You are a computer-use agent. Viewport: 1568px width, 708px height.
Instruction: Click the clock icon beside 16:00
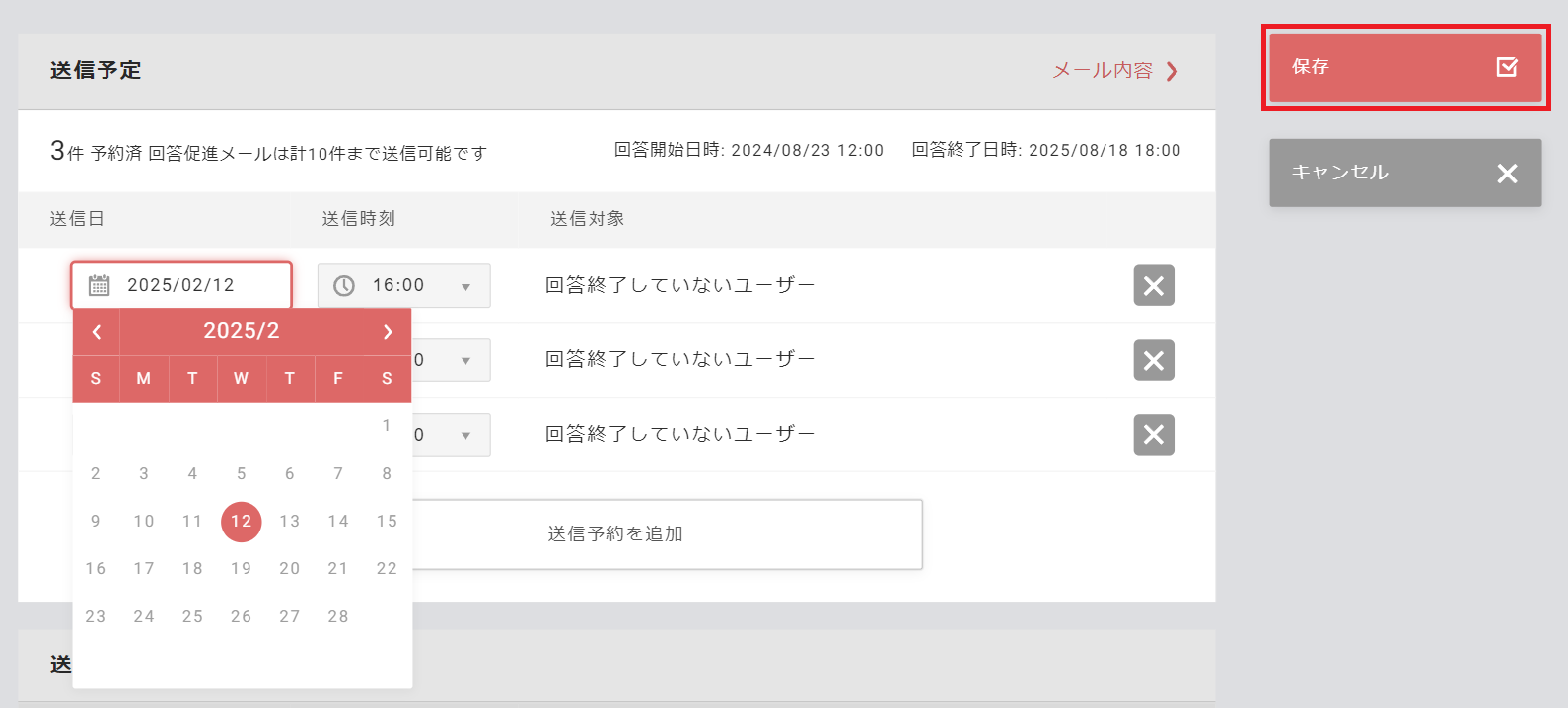coord(345,285)
